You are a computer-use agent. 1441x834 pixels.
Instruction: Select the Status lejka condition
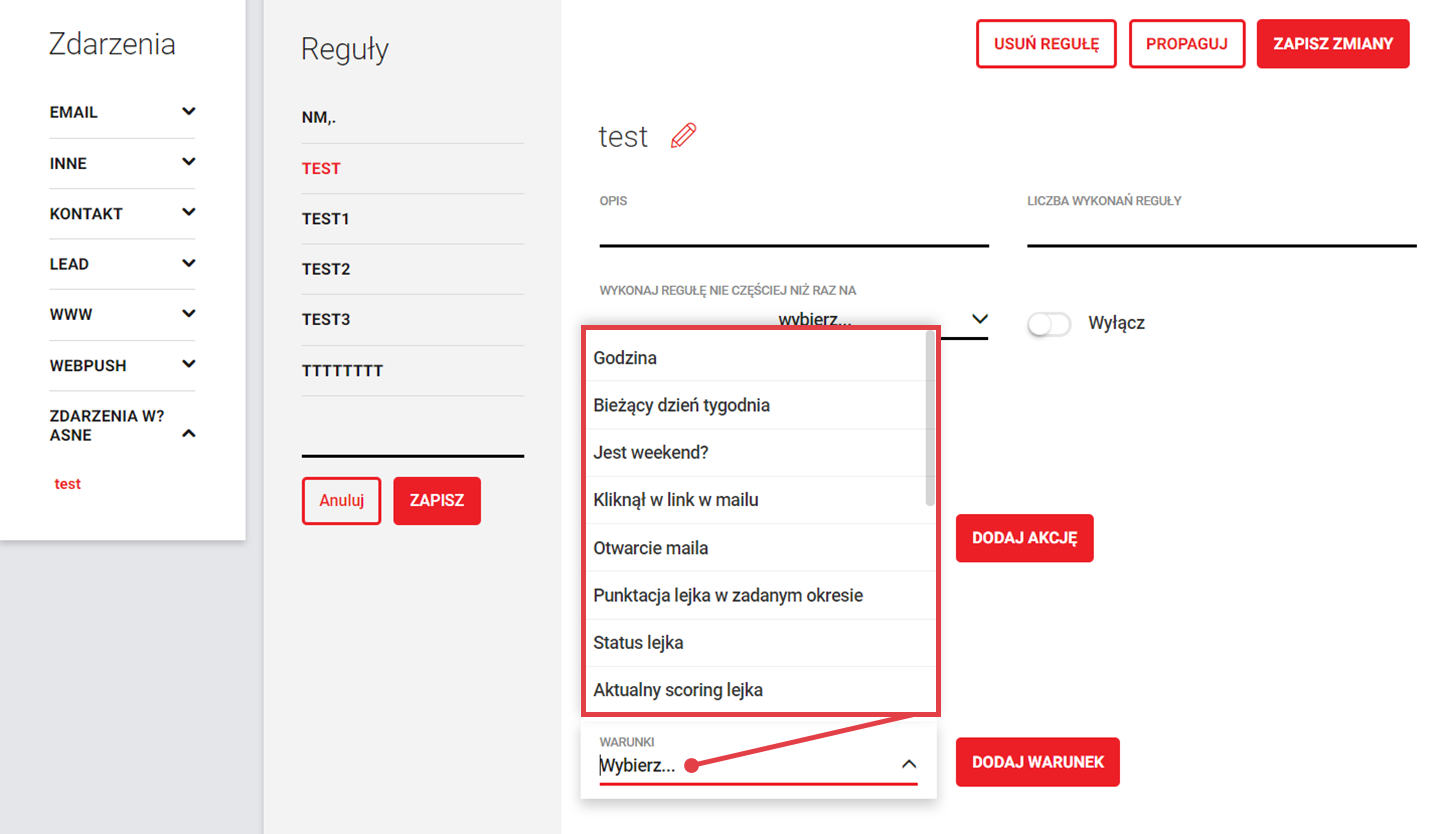click(x=638, y=643)
